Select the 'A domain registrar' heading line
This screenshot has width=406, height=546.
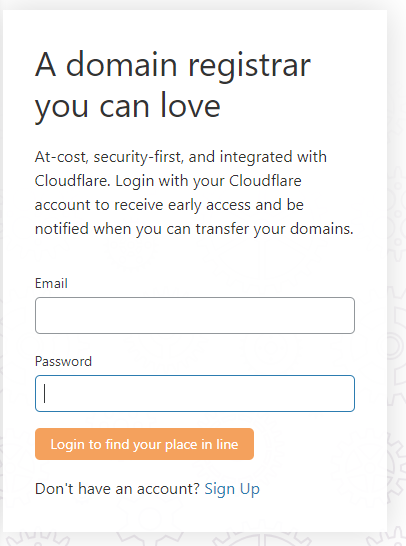[173, 65]
